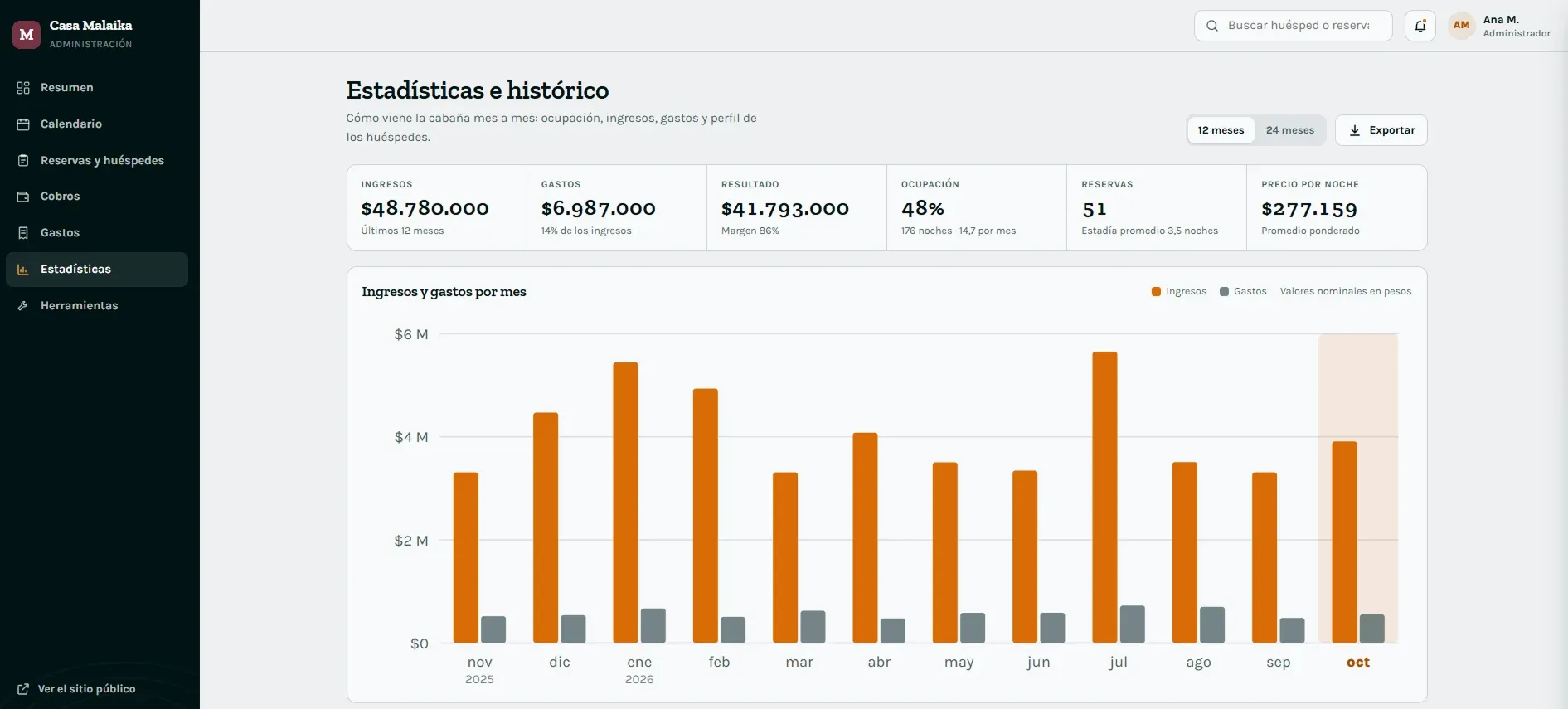Click the orange ene income bar
Image resolution: width=1568 pixels, height=709 pixels.
[x=625, y=503]
